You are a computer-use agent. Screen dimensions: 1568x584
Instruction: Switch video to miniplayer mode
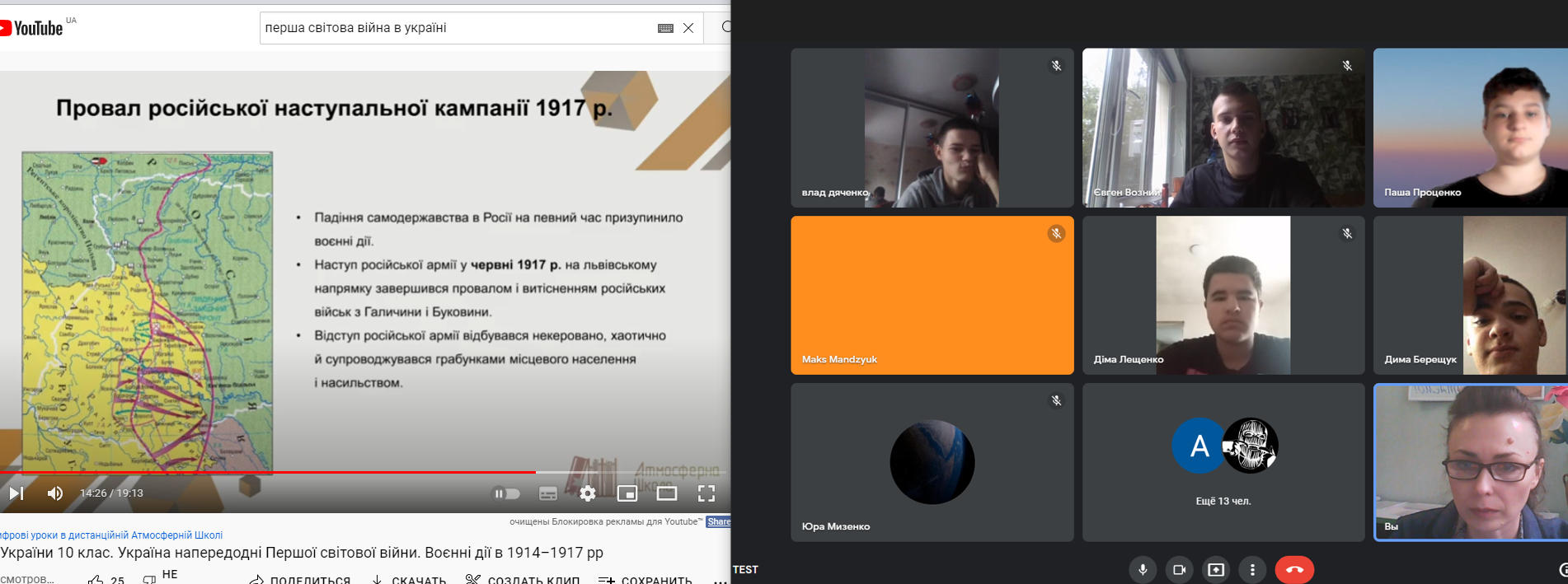point(627,493)
